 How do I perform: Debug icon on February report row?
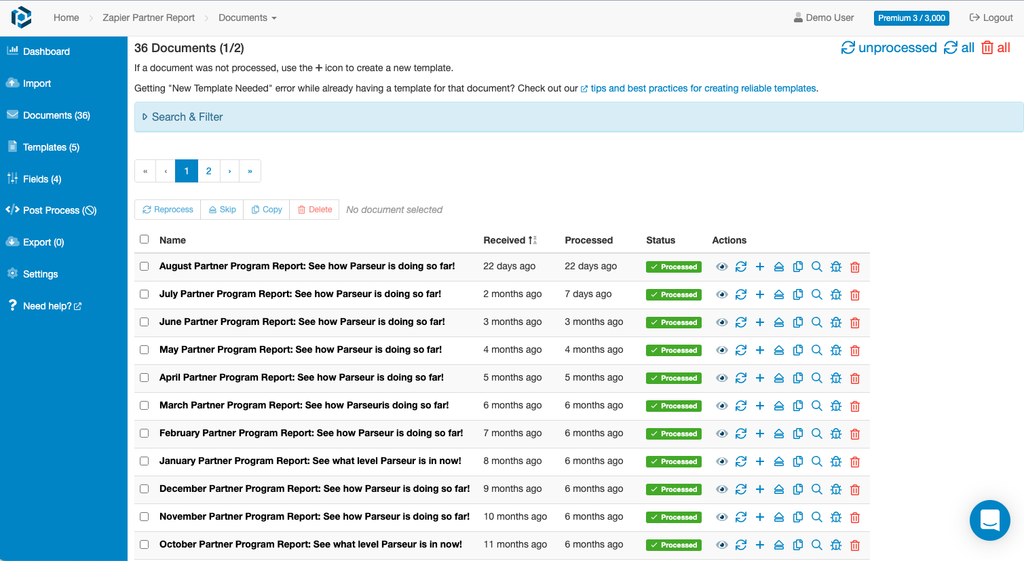click(836, 434)
